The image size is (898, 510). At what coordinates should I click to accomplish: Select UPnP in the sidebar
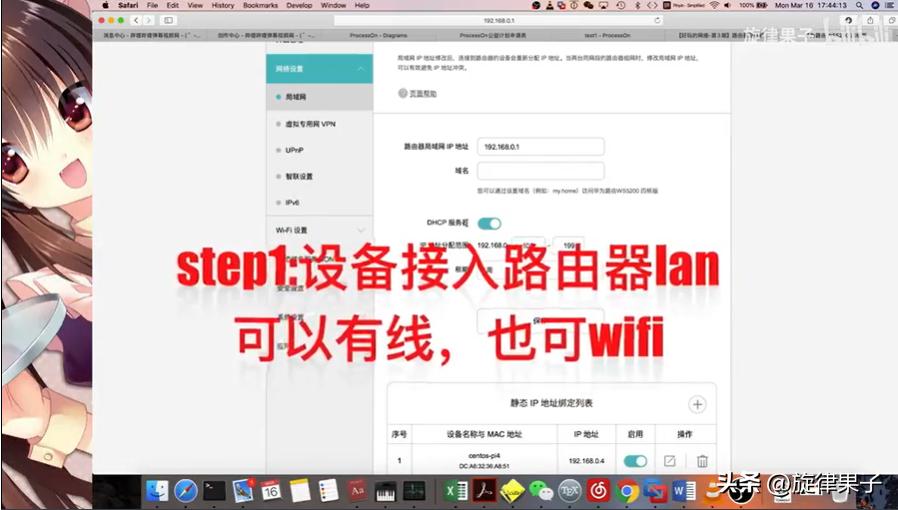320,150
